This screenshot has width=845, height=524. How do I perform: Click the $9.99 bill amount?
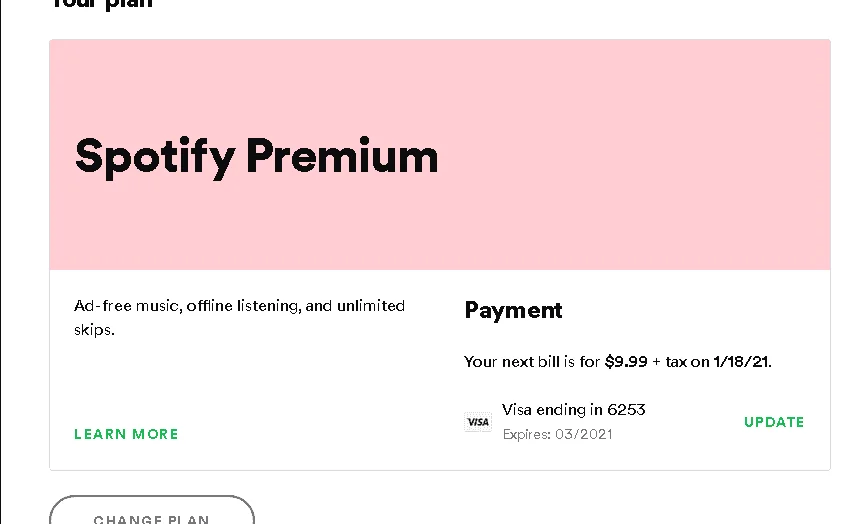[626, 361]
